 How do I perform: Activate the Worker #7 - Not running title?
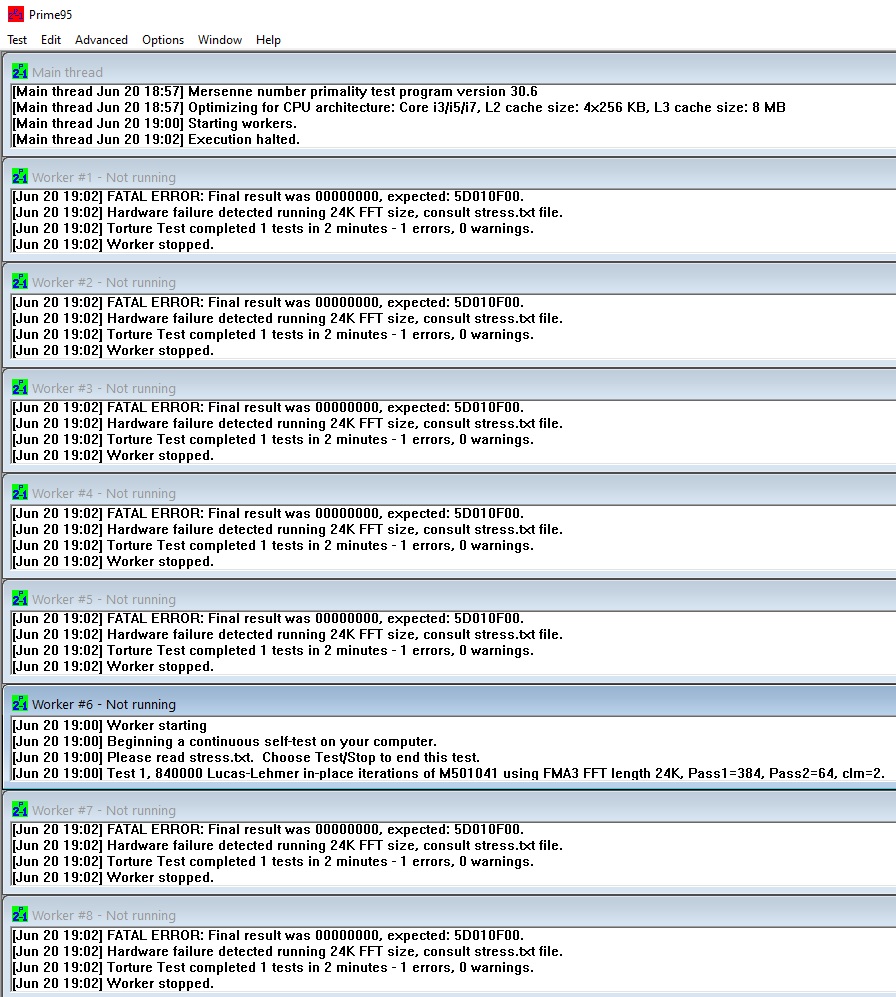click(104, 811)
